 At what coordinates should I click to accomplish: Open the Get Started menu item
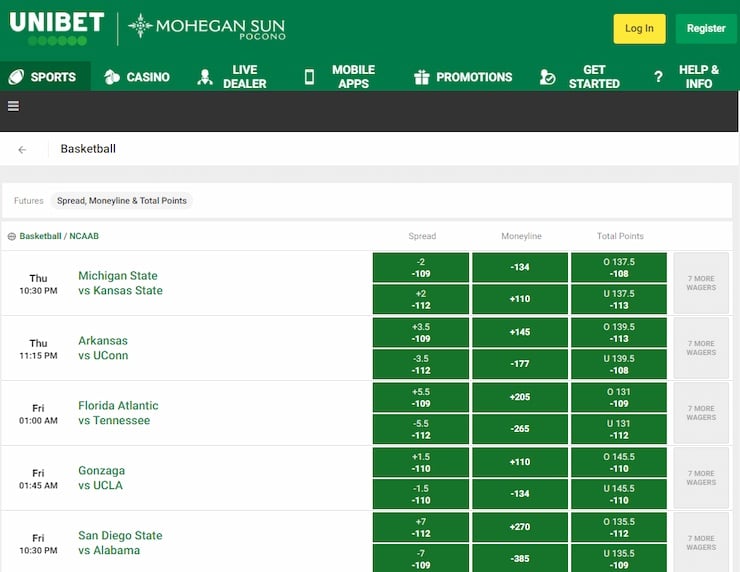tap(580, 76)
